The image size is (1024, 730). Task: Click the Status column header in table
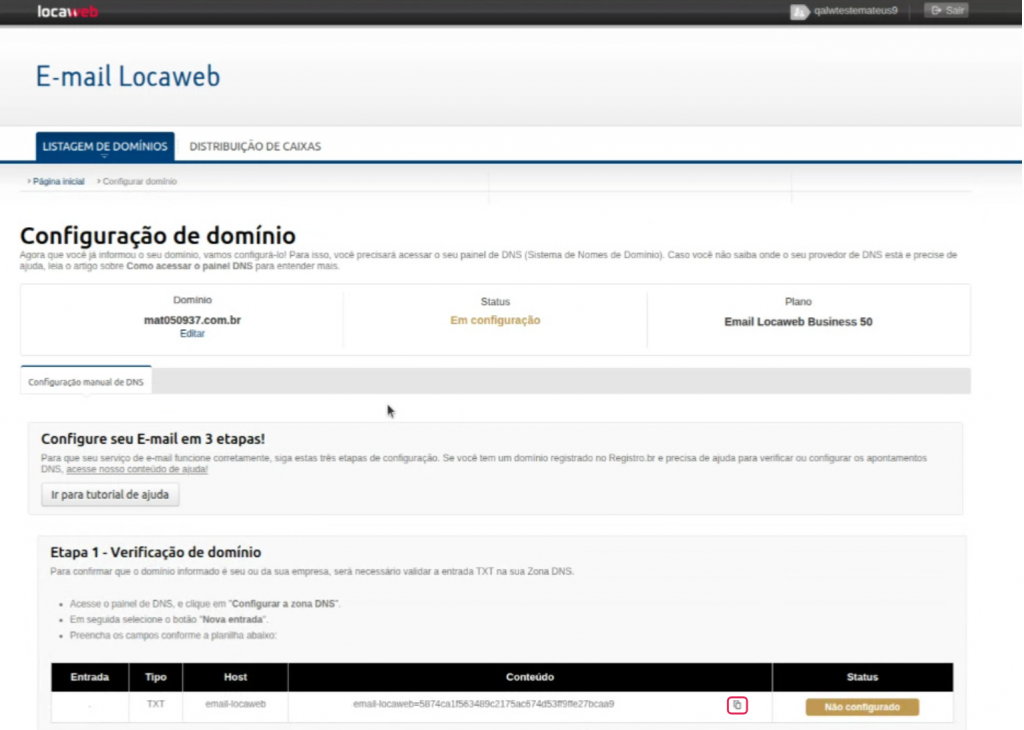862,677
